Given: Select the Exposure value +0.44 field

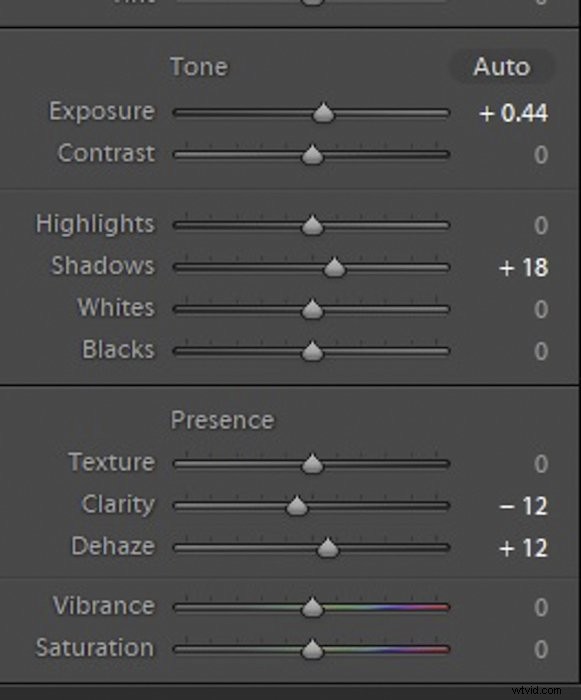Looking at the screenshot, I should click(514, 113).
